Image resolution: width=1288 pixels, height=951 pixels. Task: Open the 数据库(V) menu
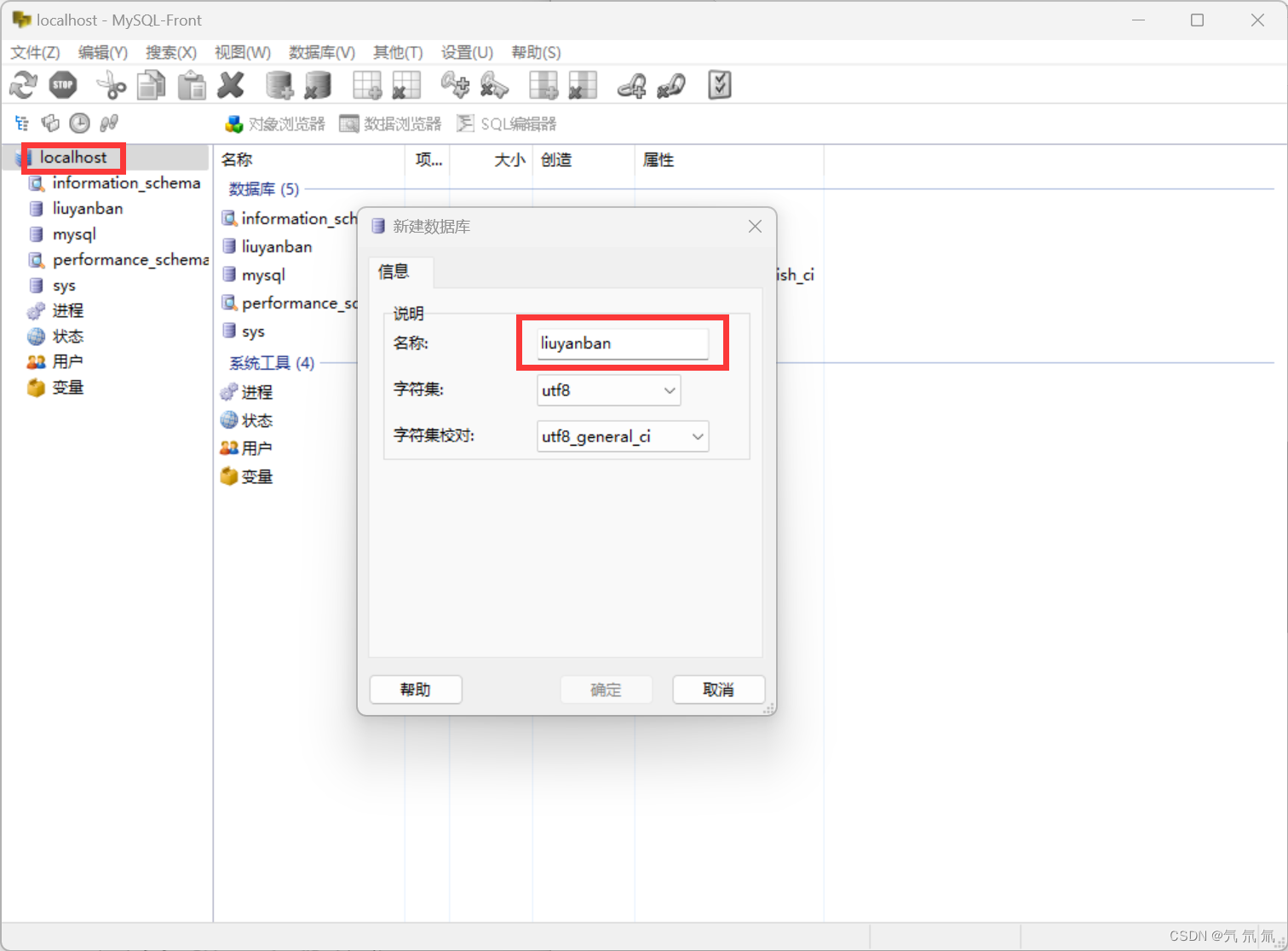(x=322, y=53)
